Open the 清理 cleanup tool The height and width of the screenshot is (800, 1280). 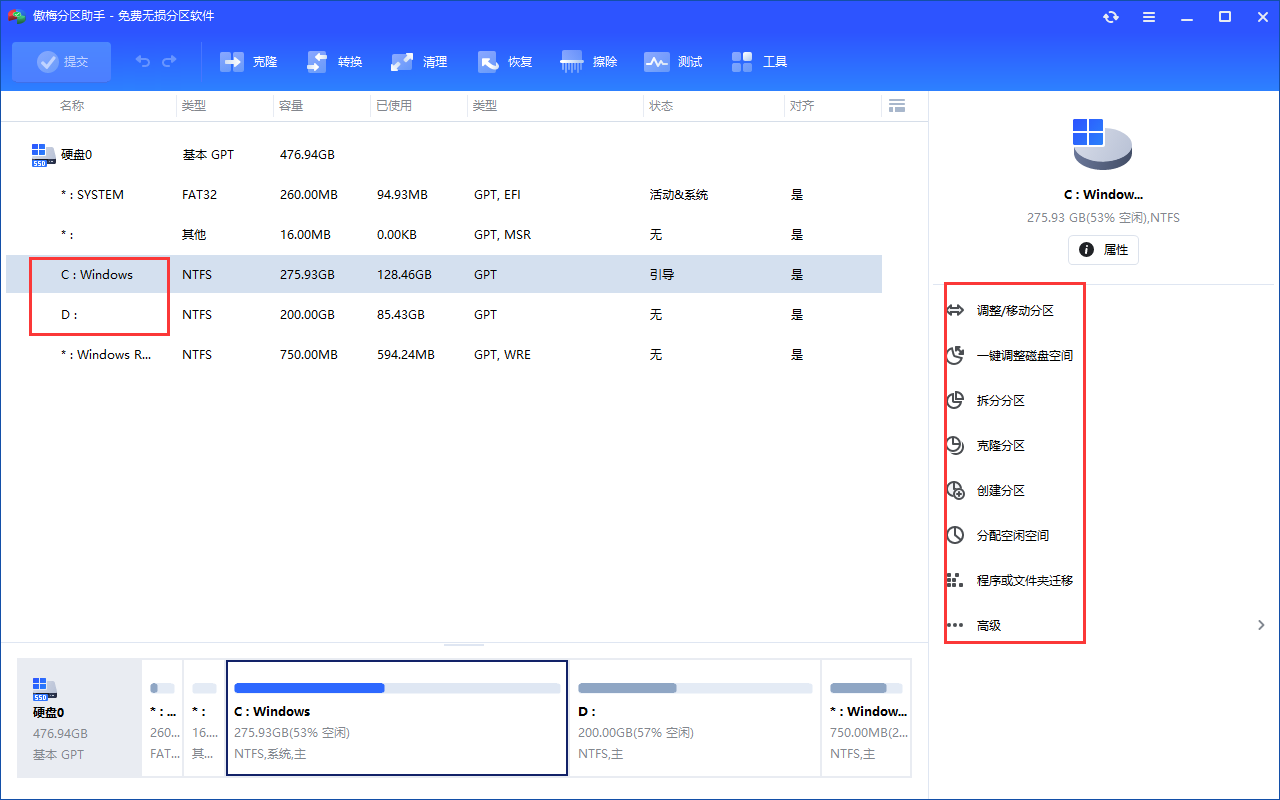tap(419, 62)
